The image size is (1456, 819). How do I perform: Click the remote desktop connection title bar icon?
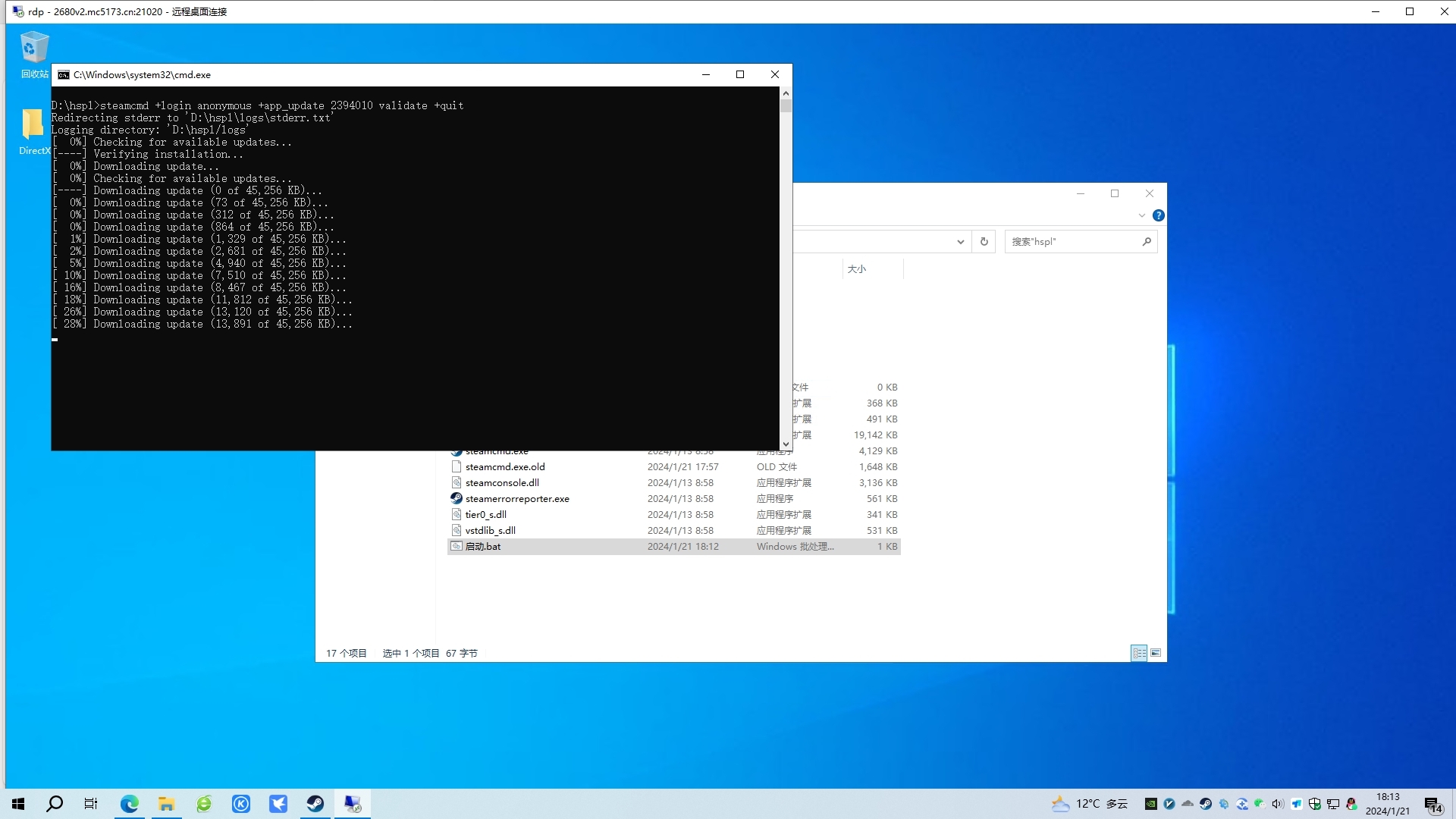coord(18,11)
